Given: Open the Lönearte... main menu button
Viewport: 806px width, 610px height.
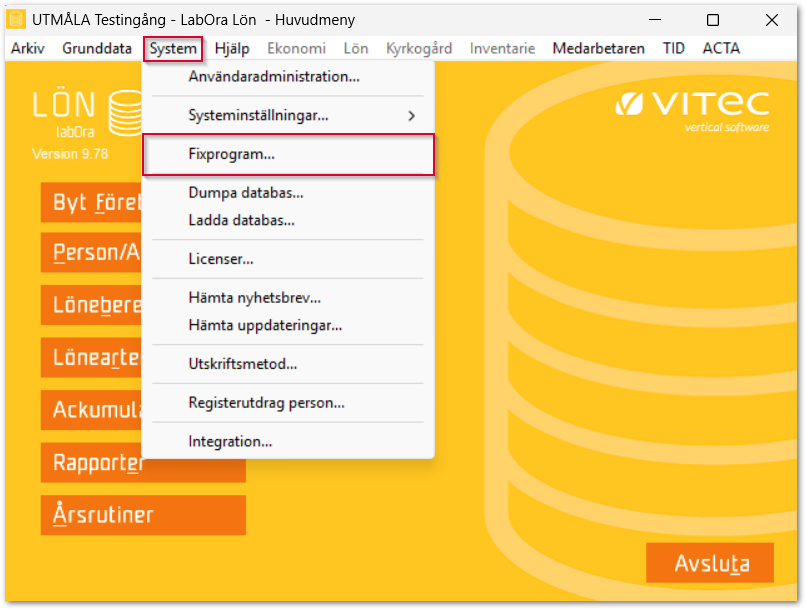Looking at the screenshot, I should [x=91, y=357].
